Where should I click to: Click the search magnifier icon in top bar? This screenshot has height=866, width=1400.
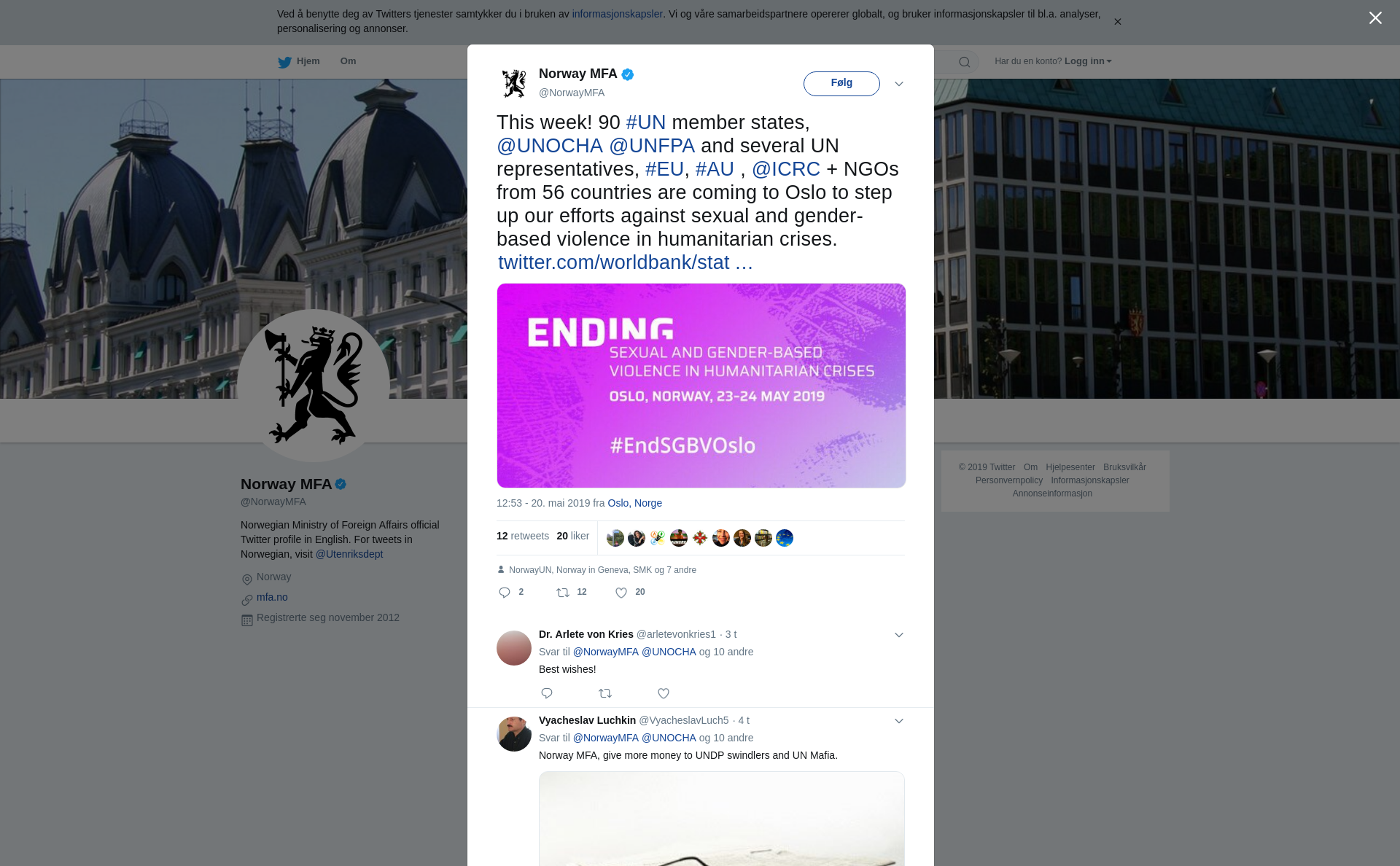[965, 62]
